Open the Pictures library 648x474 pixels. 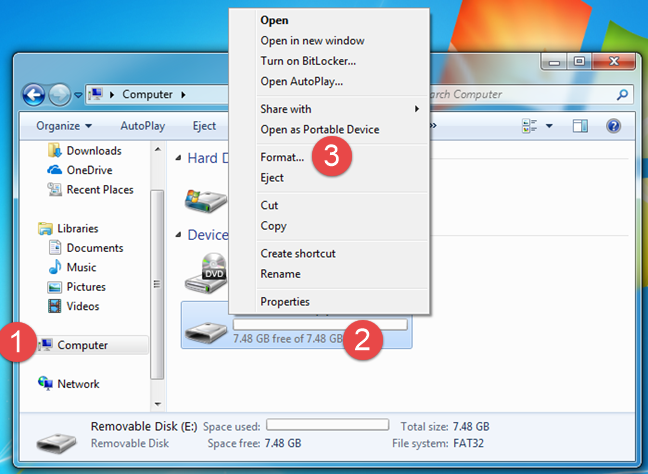[x=77, y=287]
